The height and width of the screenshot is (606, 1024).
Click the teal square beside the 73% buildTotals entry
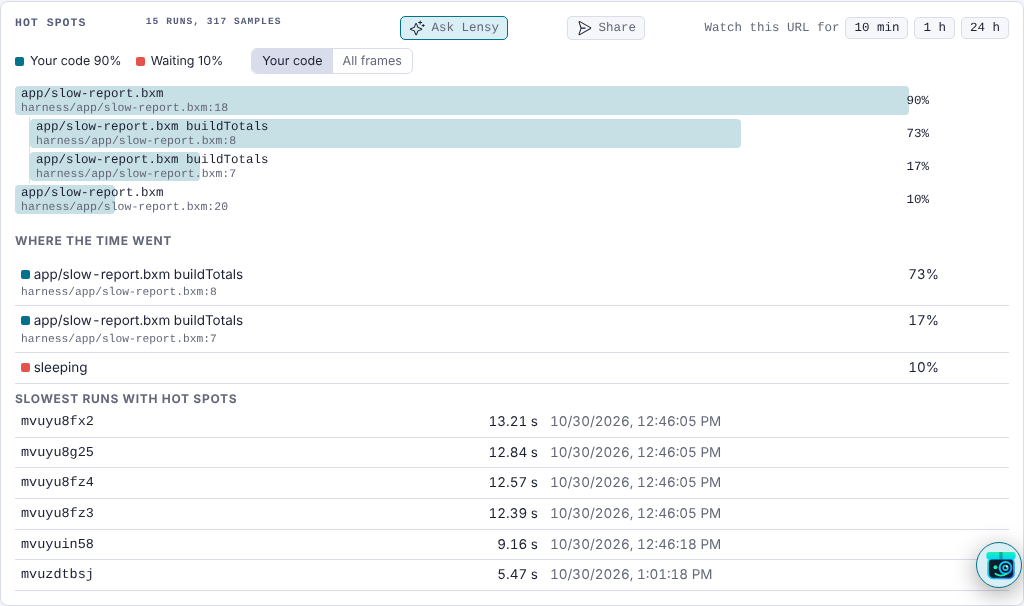pyautogui.click(x=25, y=275)
